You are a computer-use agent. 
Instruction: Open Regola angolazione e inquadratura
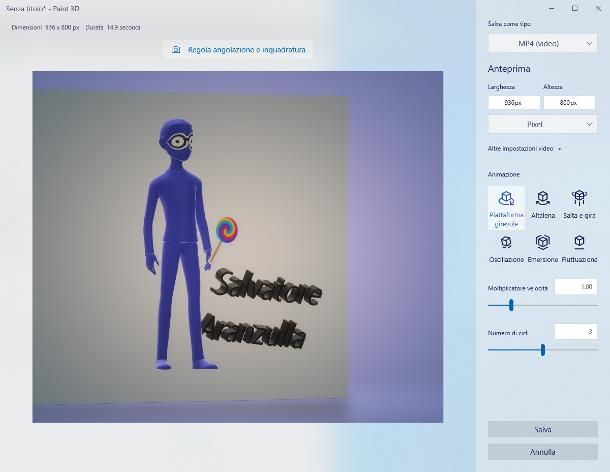238,50
